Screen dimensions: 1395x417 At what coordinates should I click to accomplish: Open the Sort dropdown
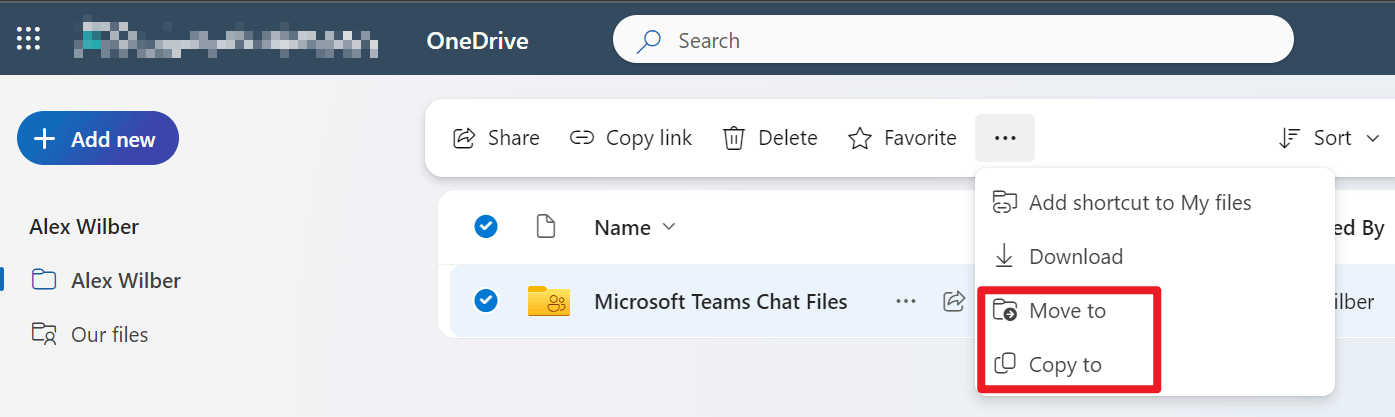(x=1329, y=138)
